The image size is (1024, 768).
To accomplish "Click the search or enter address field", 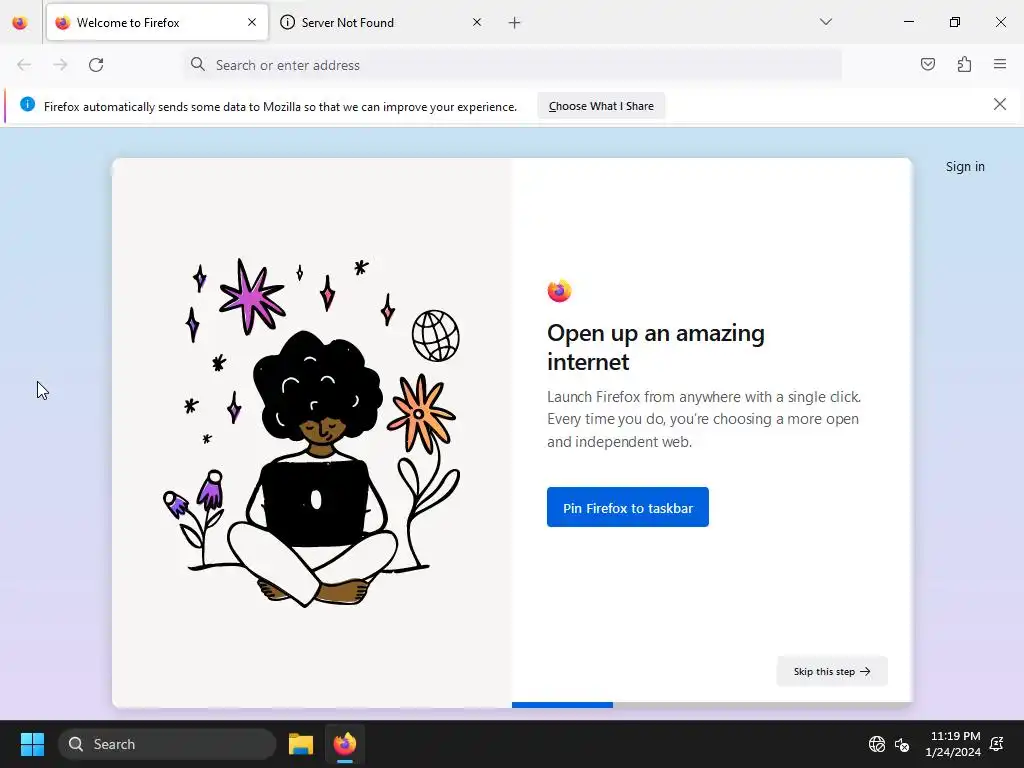I will [513, 65].
